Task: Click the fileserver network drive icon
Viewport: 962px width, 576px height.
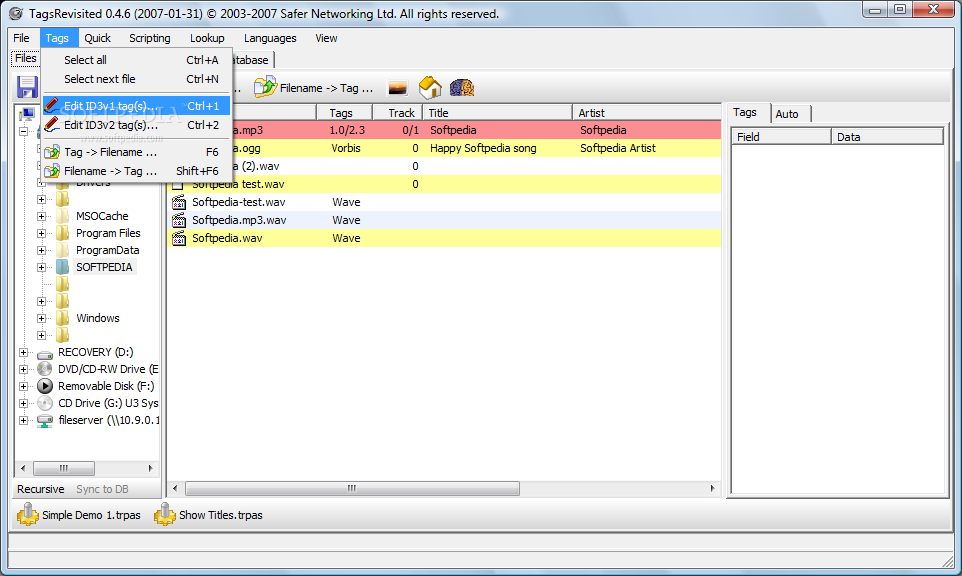Action: (x=45, y=421)
